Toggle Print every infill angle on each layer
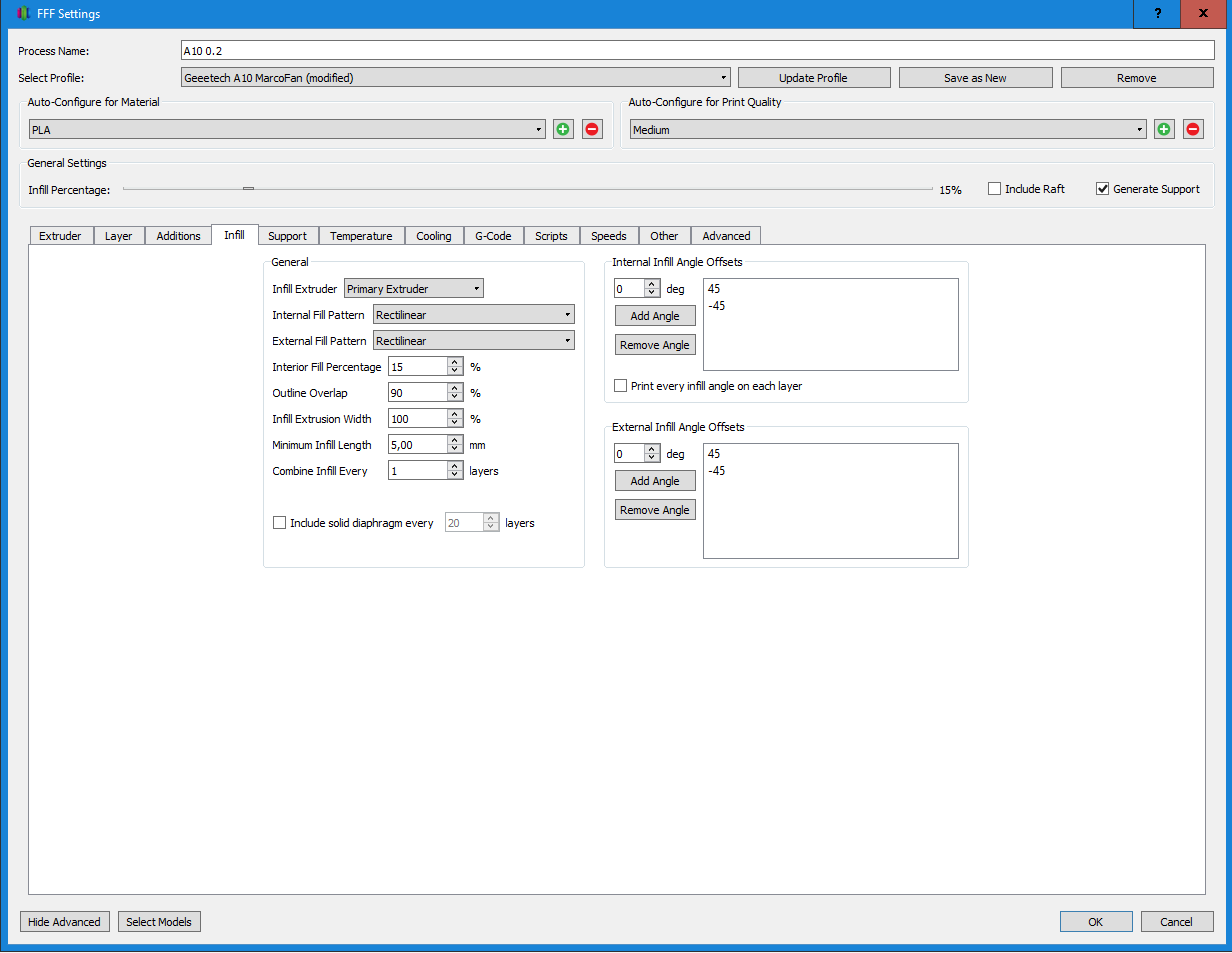 (621, 385)
